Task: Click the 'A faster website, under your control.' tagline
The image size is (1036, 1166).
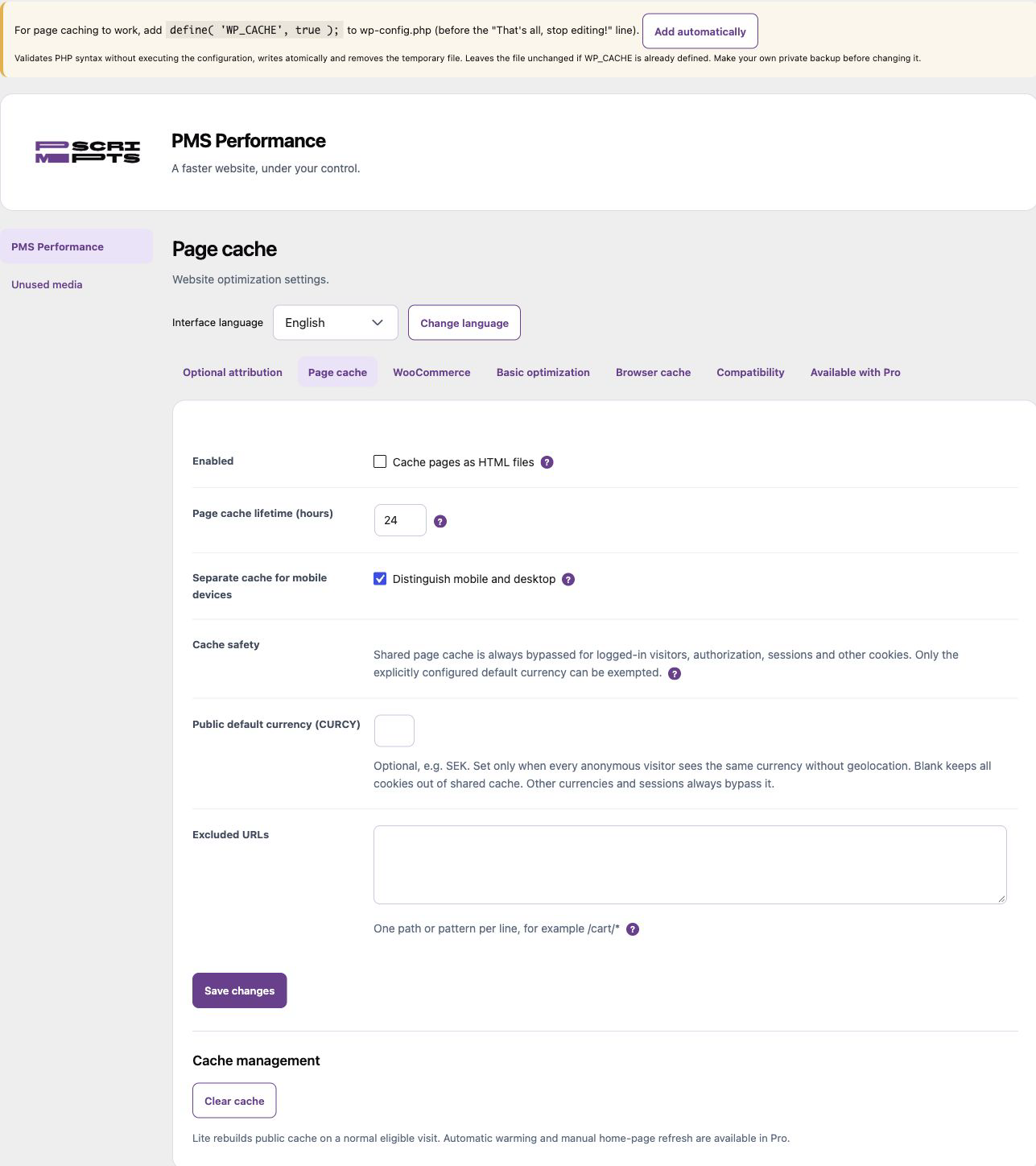Action: point(266,168)
